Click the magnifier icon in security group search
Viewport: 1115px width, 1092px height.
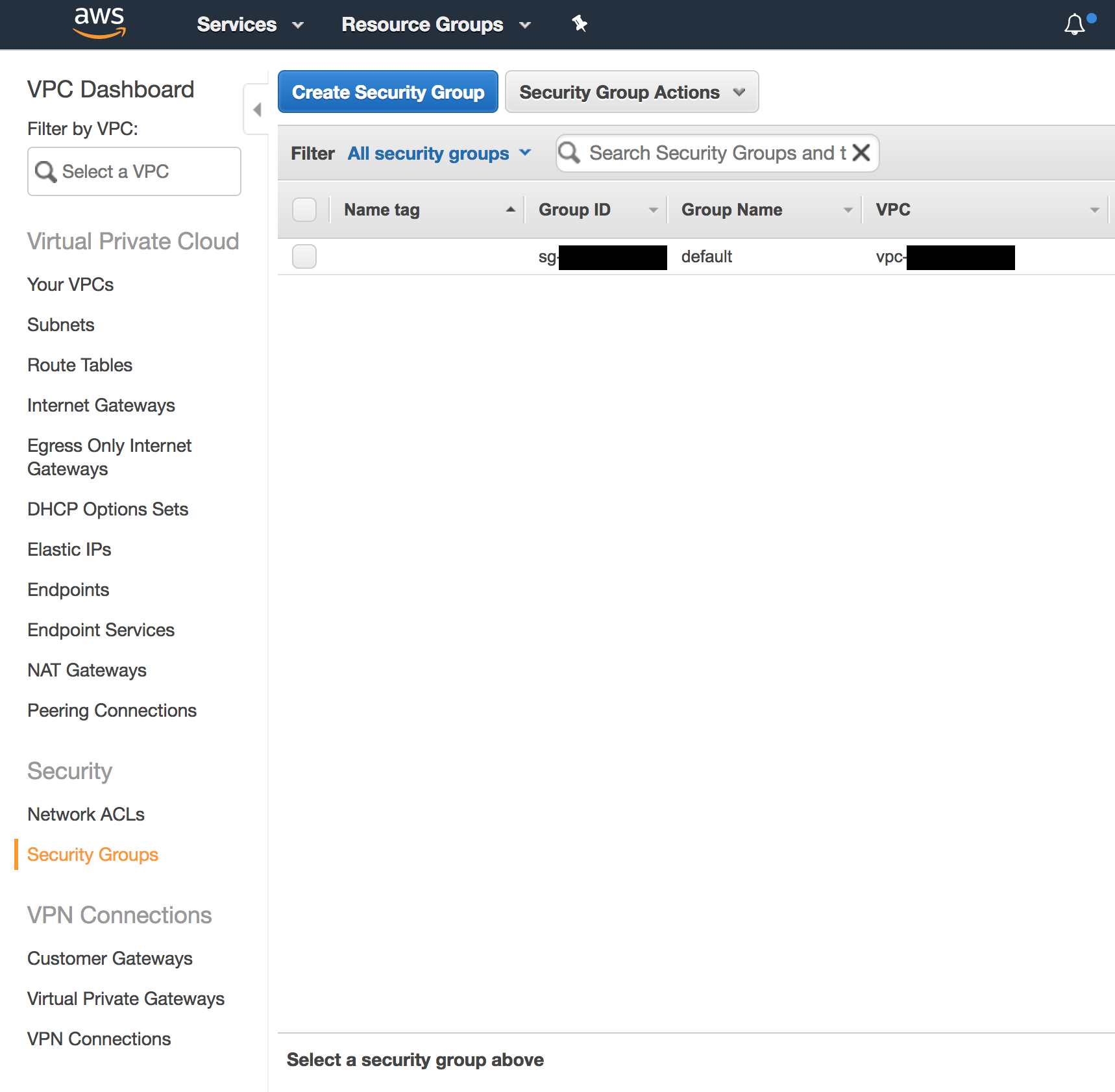point(569,153)
